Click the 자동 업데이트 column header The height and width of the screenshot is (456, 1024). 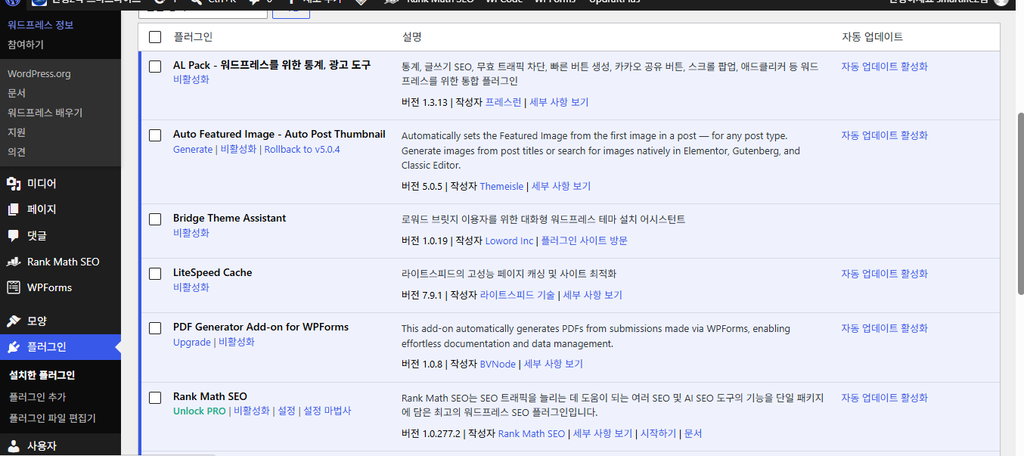[x=872, y=37]
